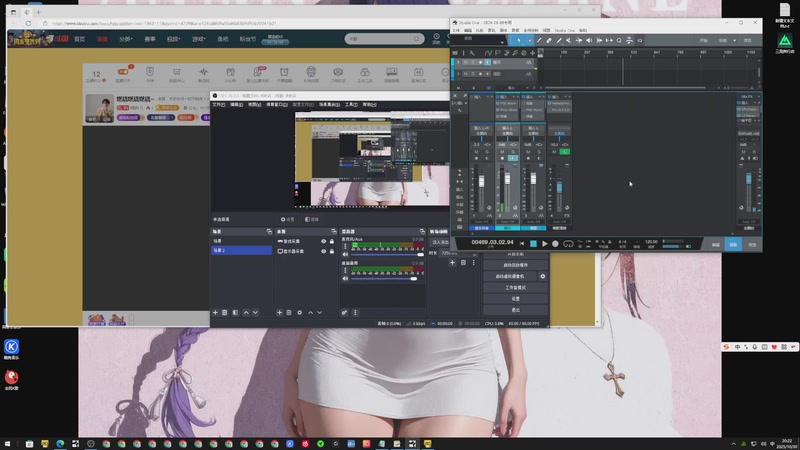Toggle visibility eye of Display Capture source
The height and width of the screenshot is (450, 800).
click(323, 252)
